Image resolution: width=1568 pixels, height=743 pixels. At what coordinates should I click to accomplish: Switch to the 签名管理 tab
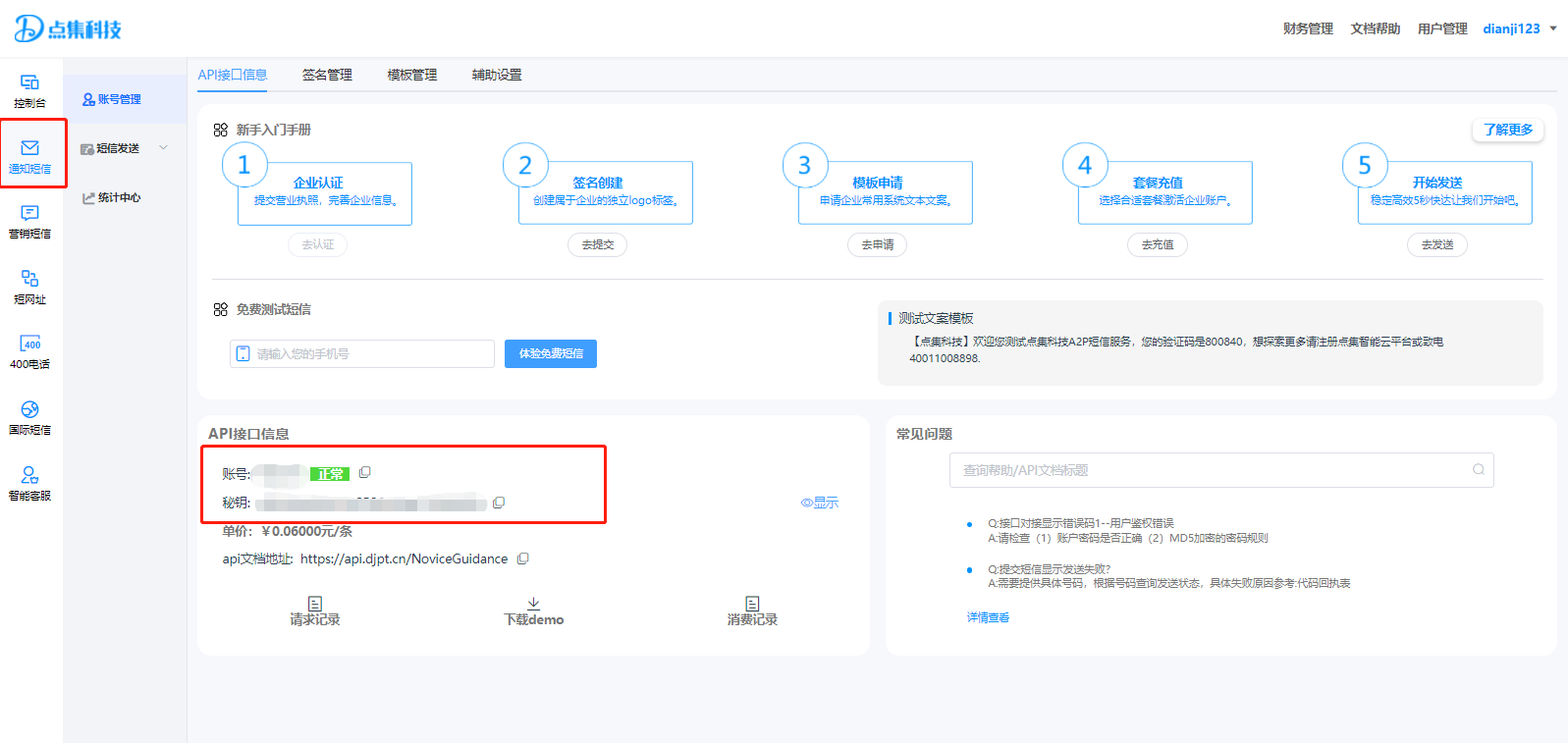[x=327, y=75]
